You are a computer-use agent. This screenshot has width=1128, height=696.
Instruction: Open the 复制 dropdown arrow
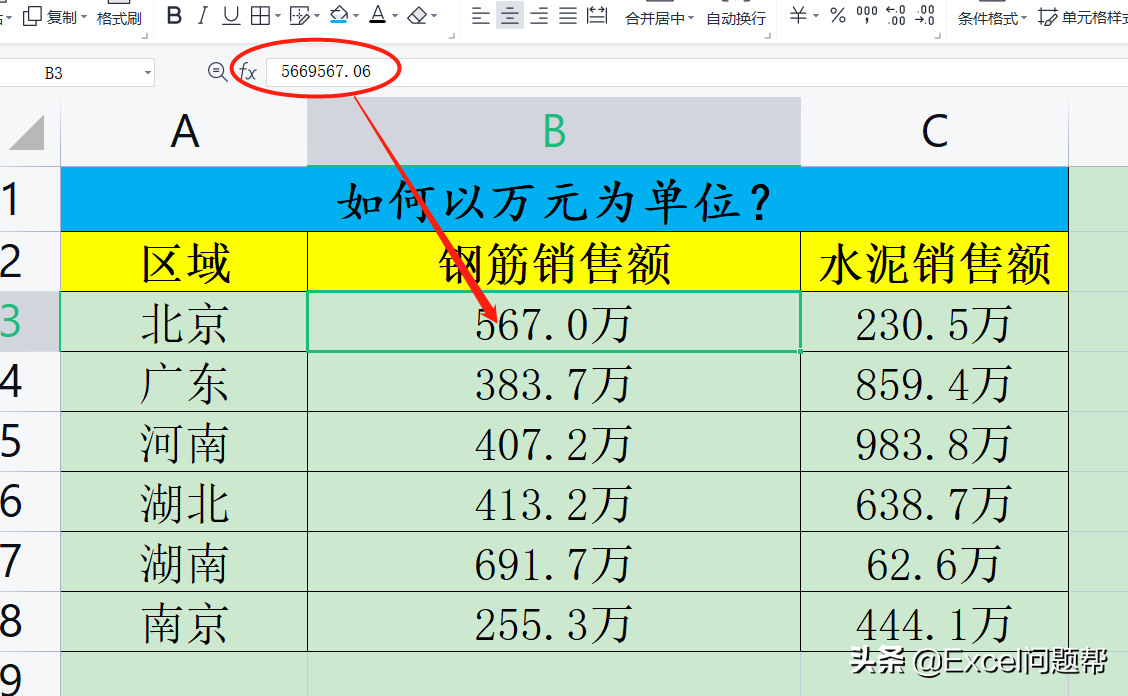[x=84, y=17]
